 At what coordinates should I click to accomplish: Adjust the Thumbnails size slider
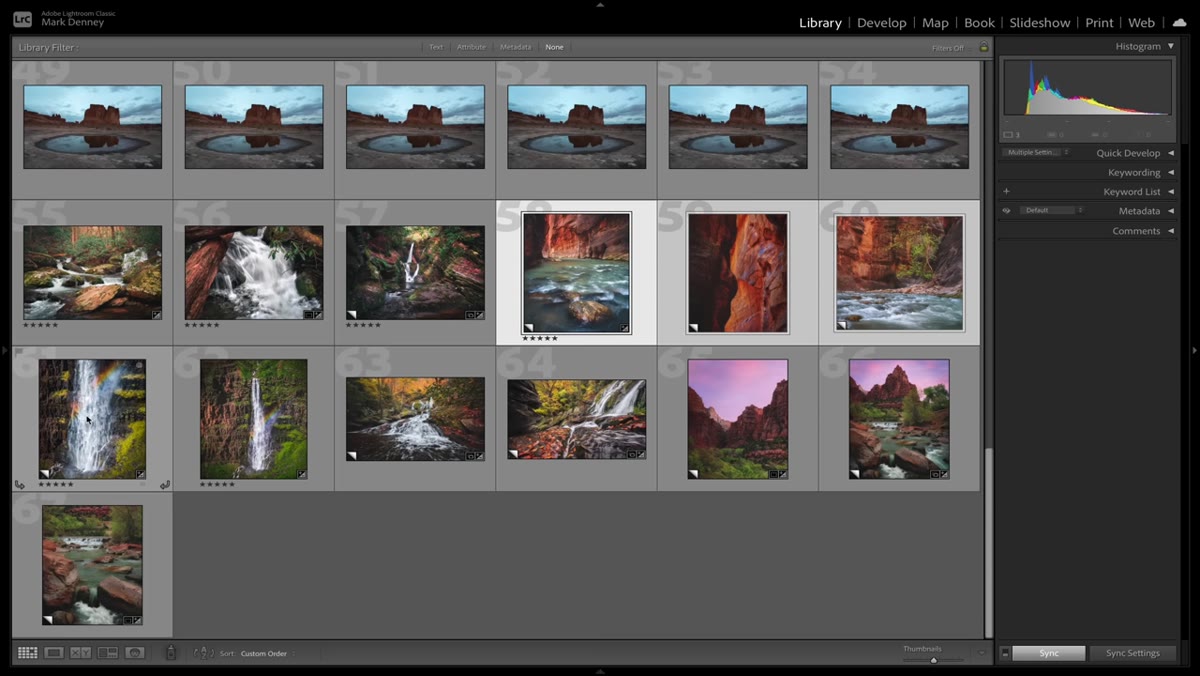933,660
